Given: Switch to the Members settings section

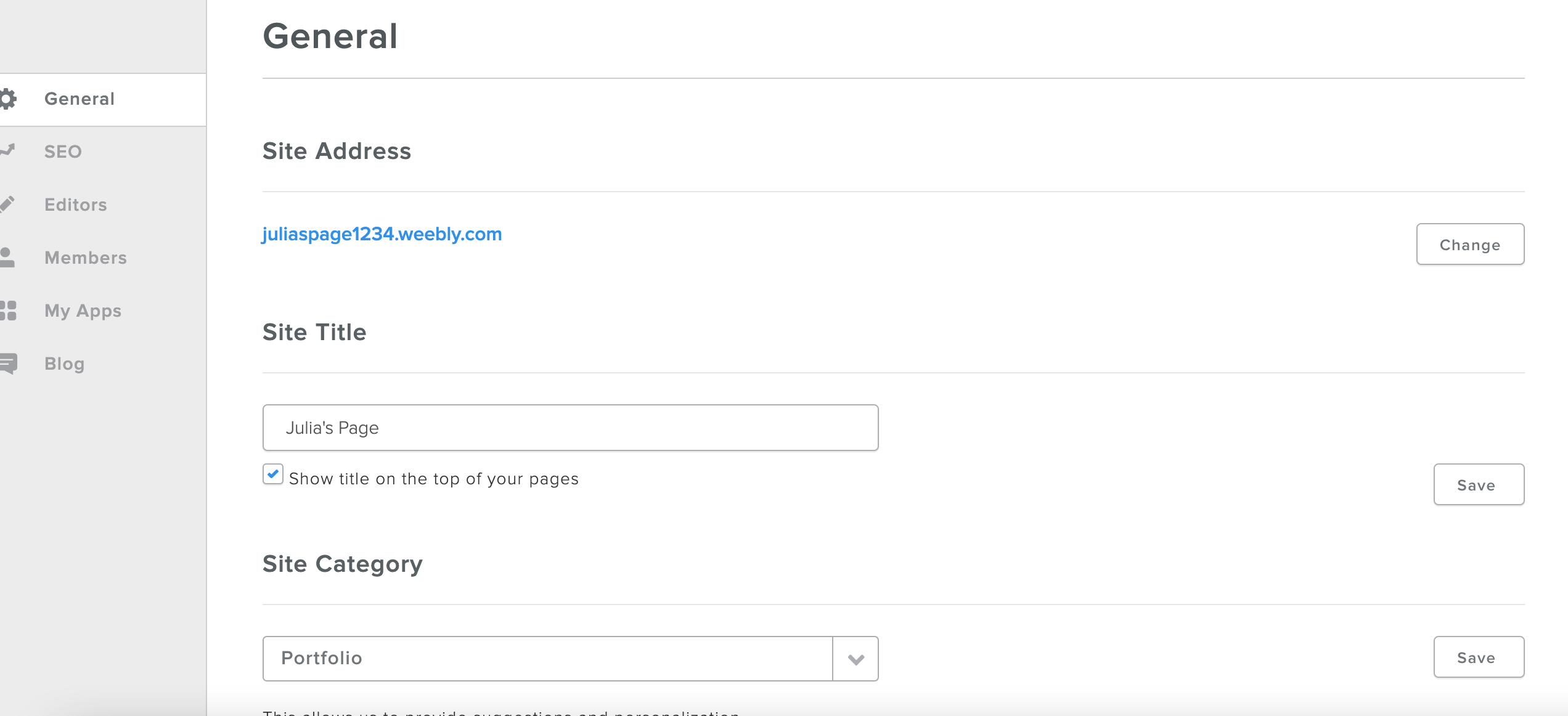Looking at the screenshot, I should tap(86, 258).
